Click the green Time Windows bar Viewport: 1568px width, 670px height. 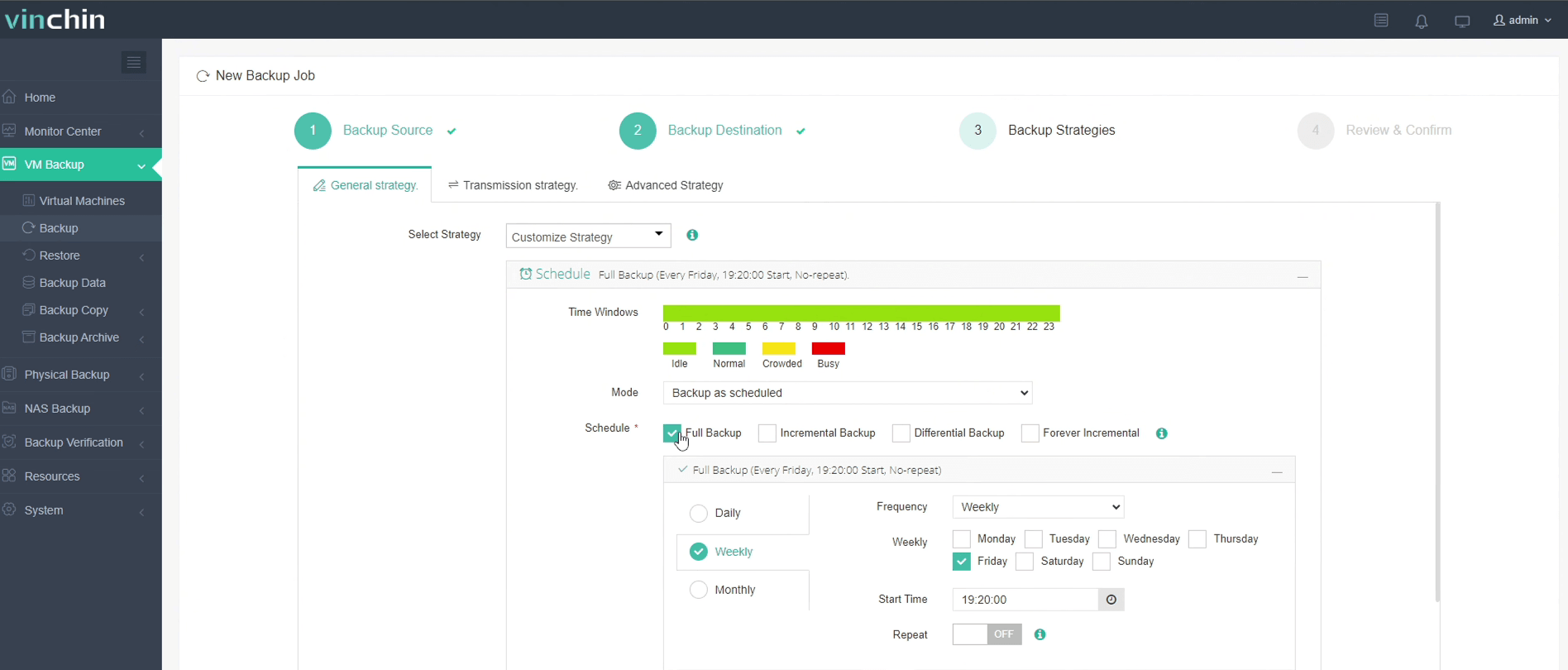pyautogui.click(x=861, y=313)
